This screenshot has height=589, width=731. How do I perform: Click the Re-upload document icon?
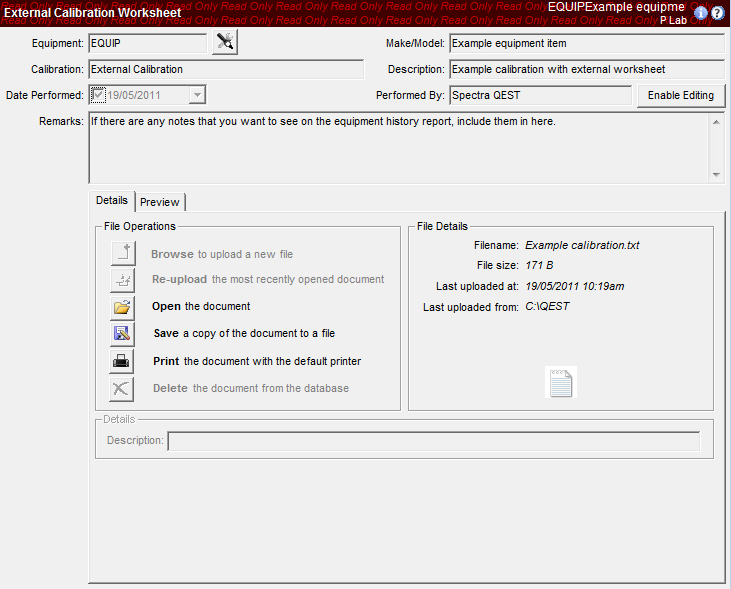click(x=122, y=280)
